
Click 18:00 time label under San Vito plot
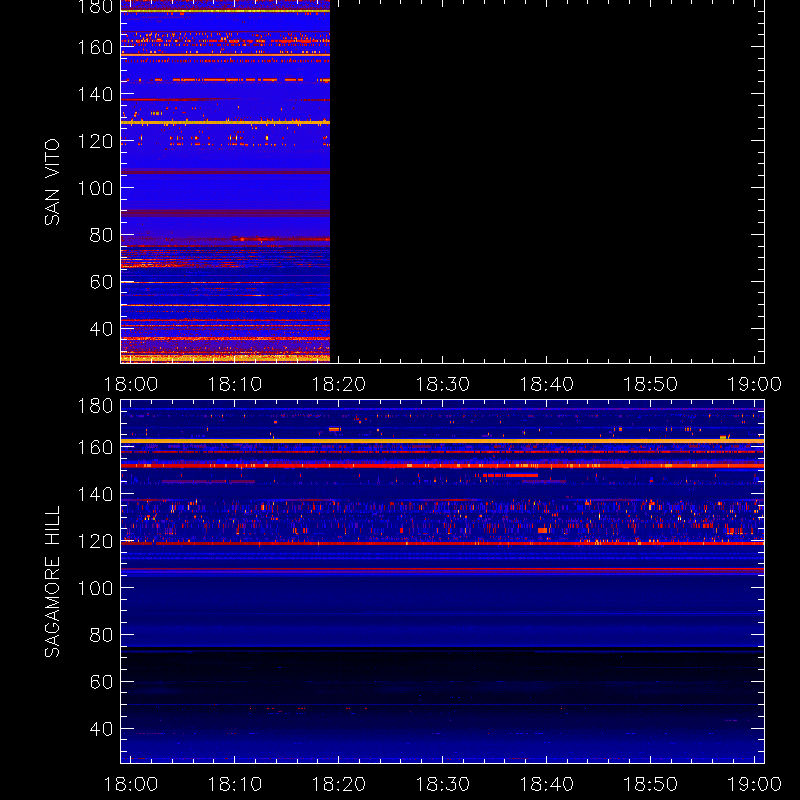[131, 384]
